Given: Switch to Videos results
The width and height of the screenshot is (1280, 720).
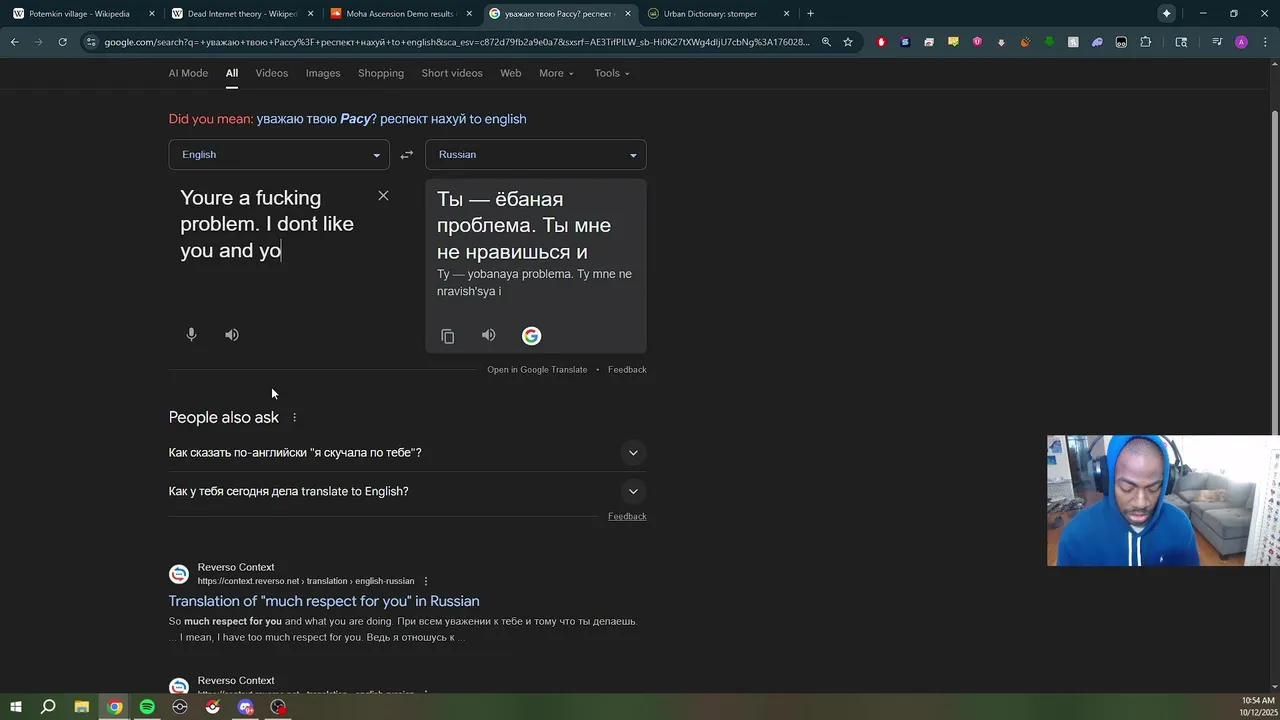Looking at the screenshot, I should (x=271, y=73).
